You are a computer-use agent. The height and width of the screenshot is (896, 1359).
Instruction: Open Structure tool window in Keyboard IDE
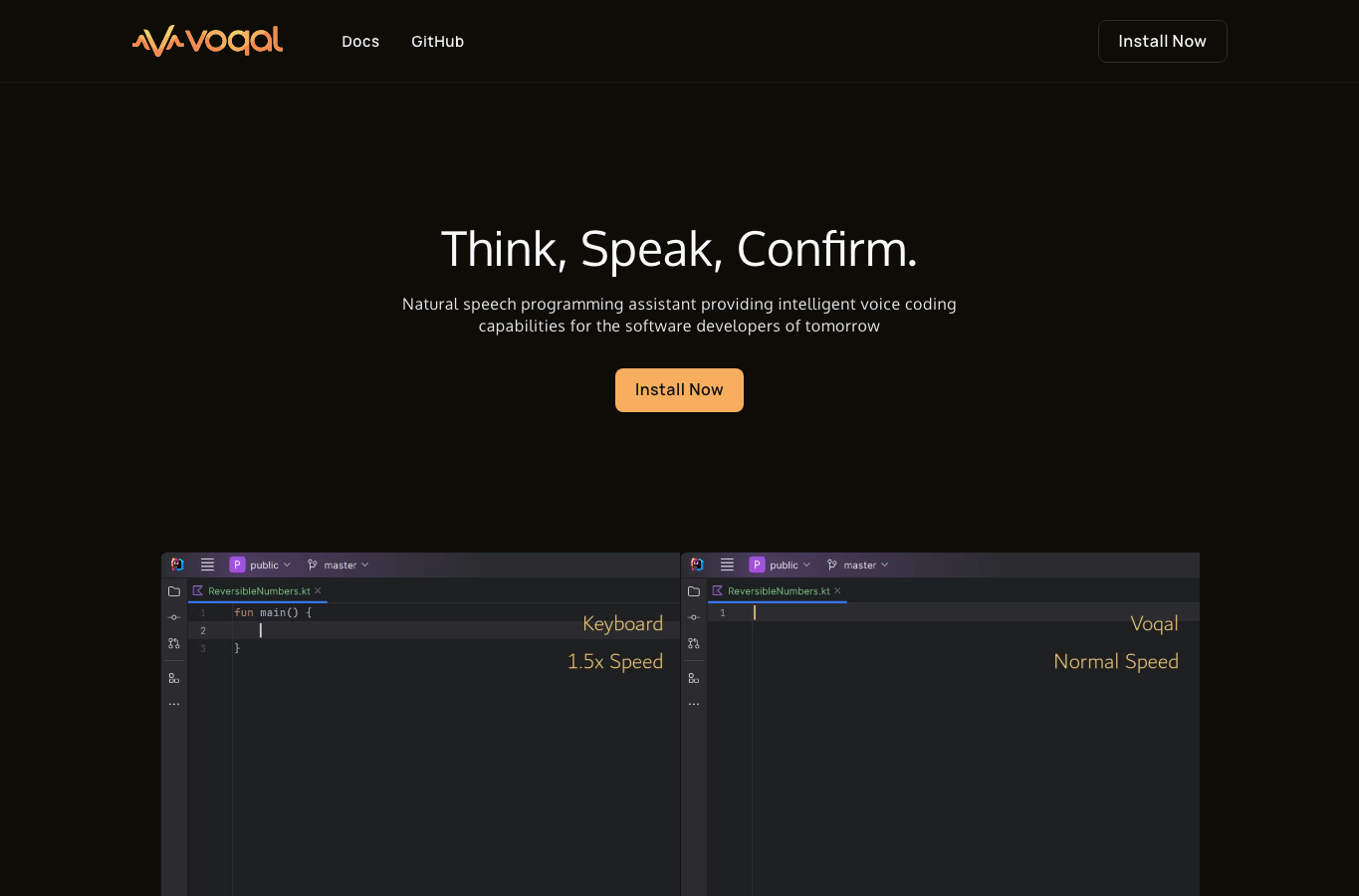(174, 678)
